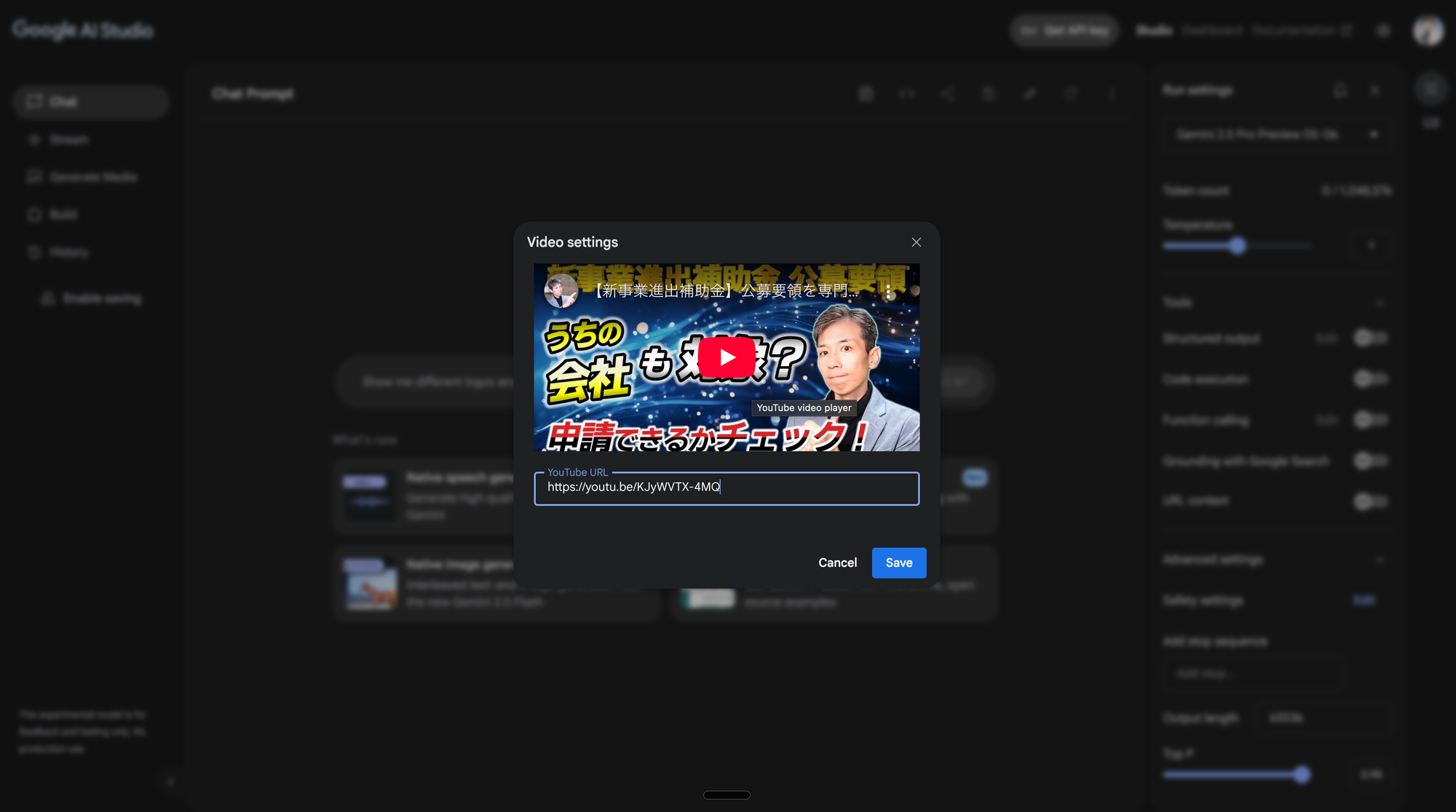The width and height of the screenshot is (1456, 812).
Task: Click the Temperature value box
Action: 1372,245
